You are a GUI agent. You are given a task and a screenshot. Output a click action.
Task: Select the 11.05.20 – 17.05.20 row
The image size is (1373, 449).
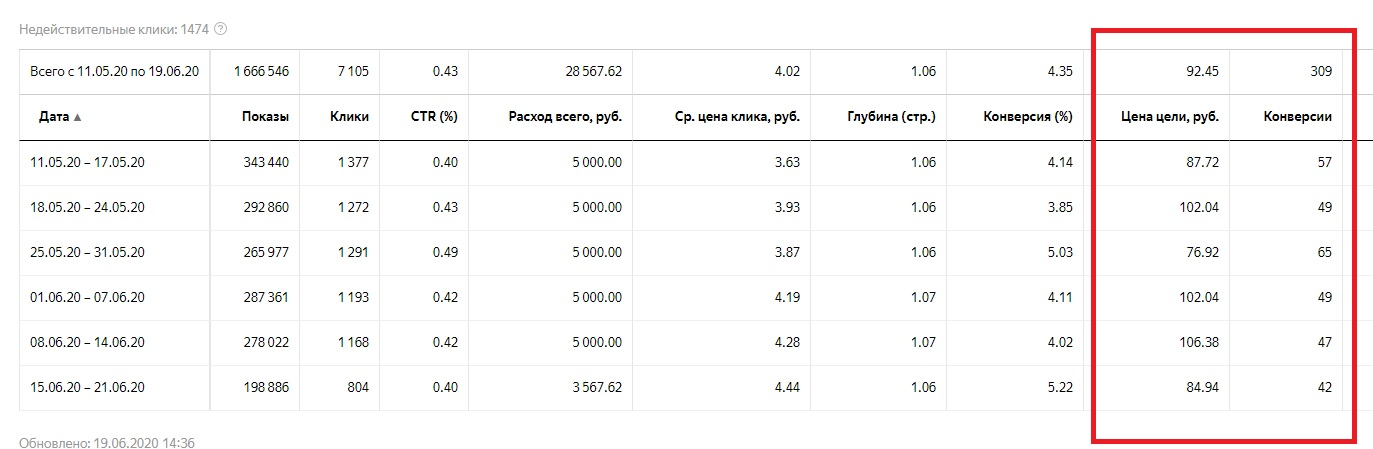88,162
